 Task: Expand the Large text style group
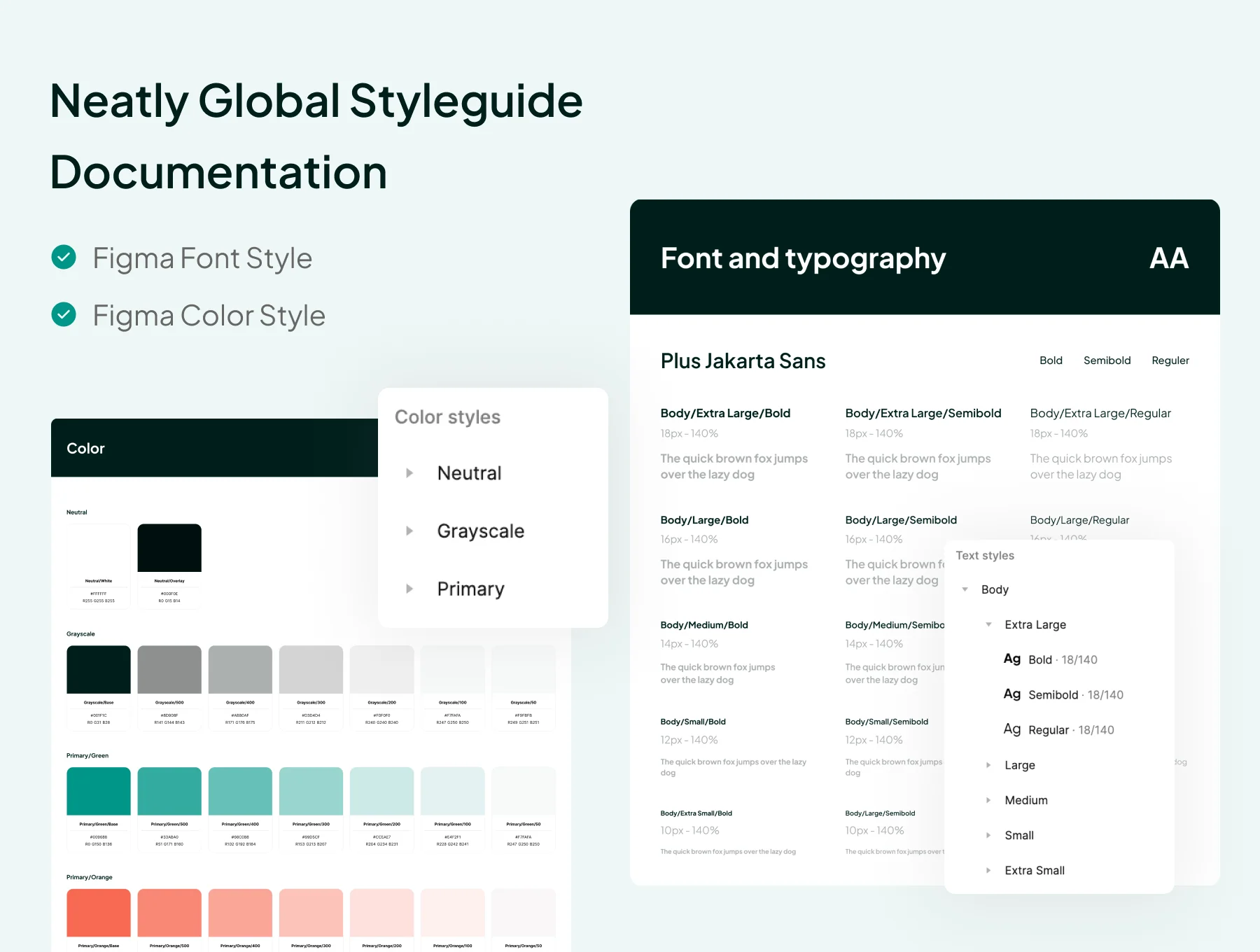[988, 765]
